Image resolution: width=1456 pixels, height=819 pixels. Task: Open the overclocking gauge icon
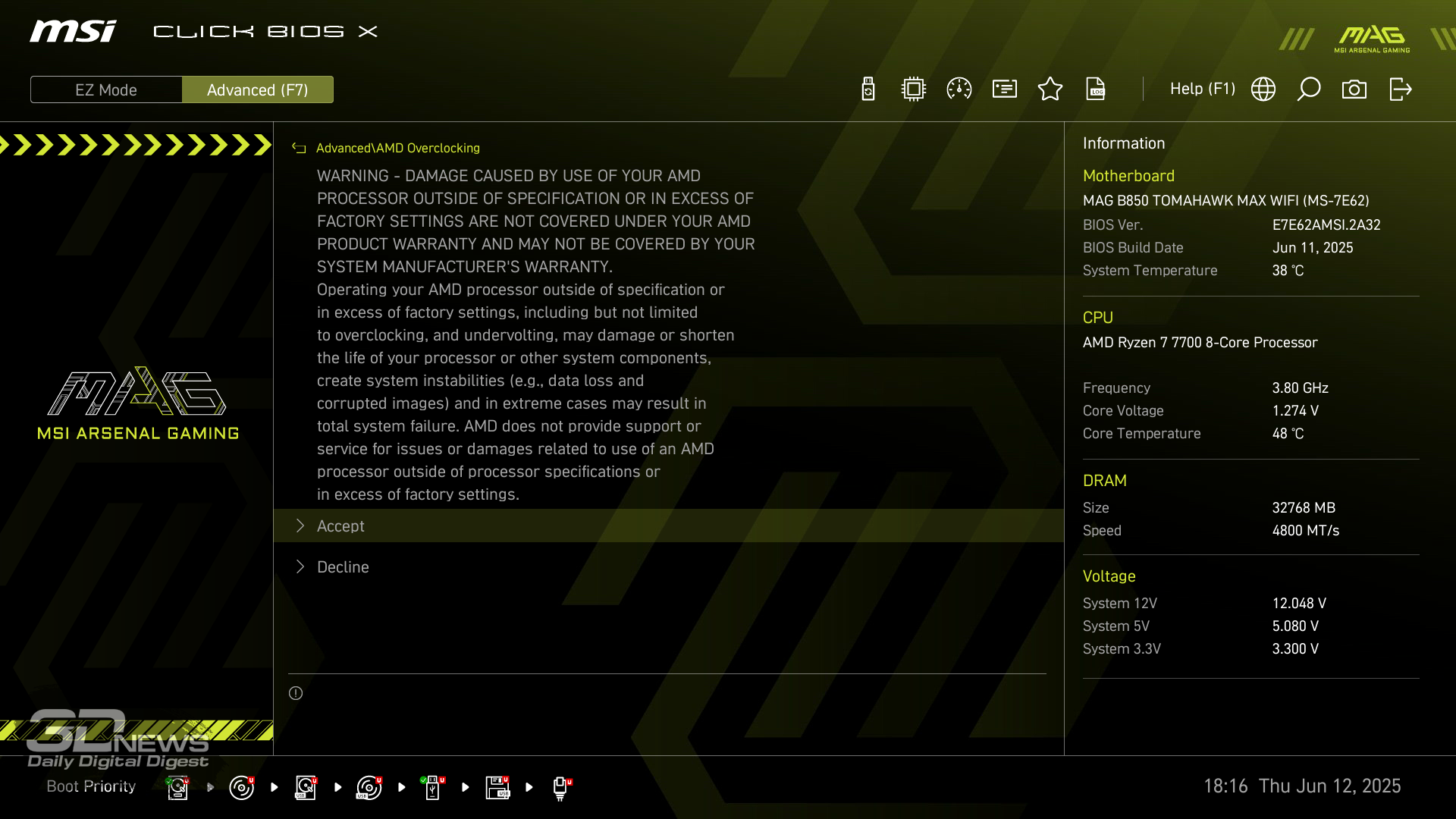(959, 89)
